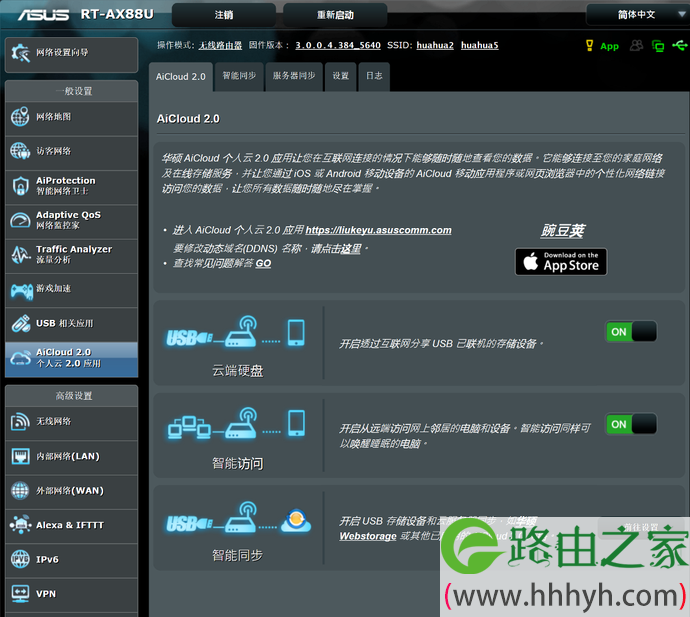Click the 智能同步 label under USB cloud
This screenshot has height=617, width=690.
click(238, 555)
